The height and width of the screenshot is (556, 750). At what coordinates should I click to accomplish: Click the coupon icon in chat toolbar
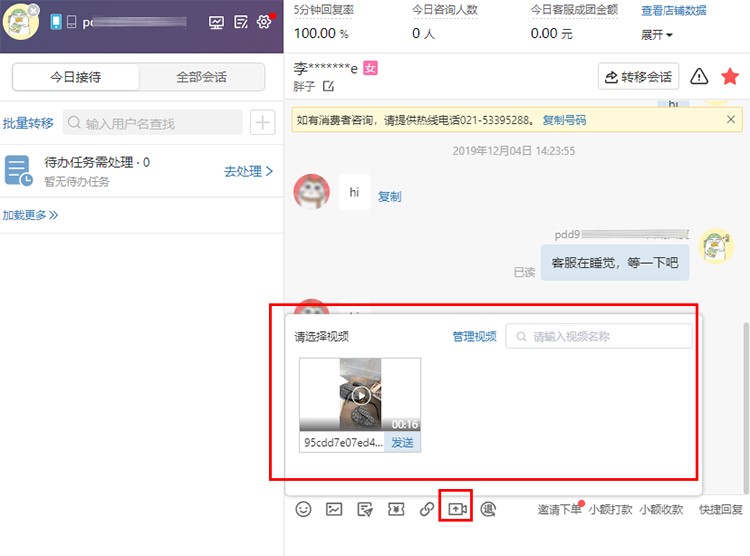396,509
